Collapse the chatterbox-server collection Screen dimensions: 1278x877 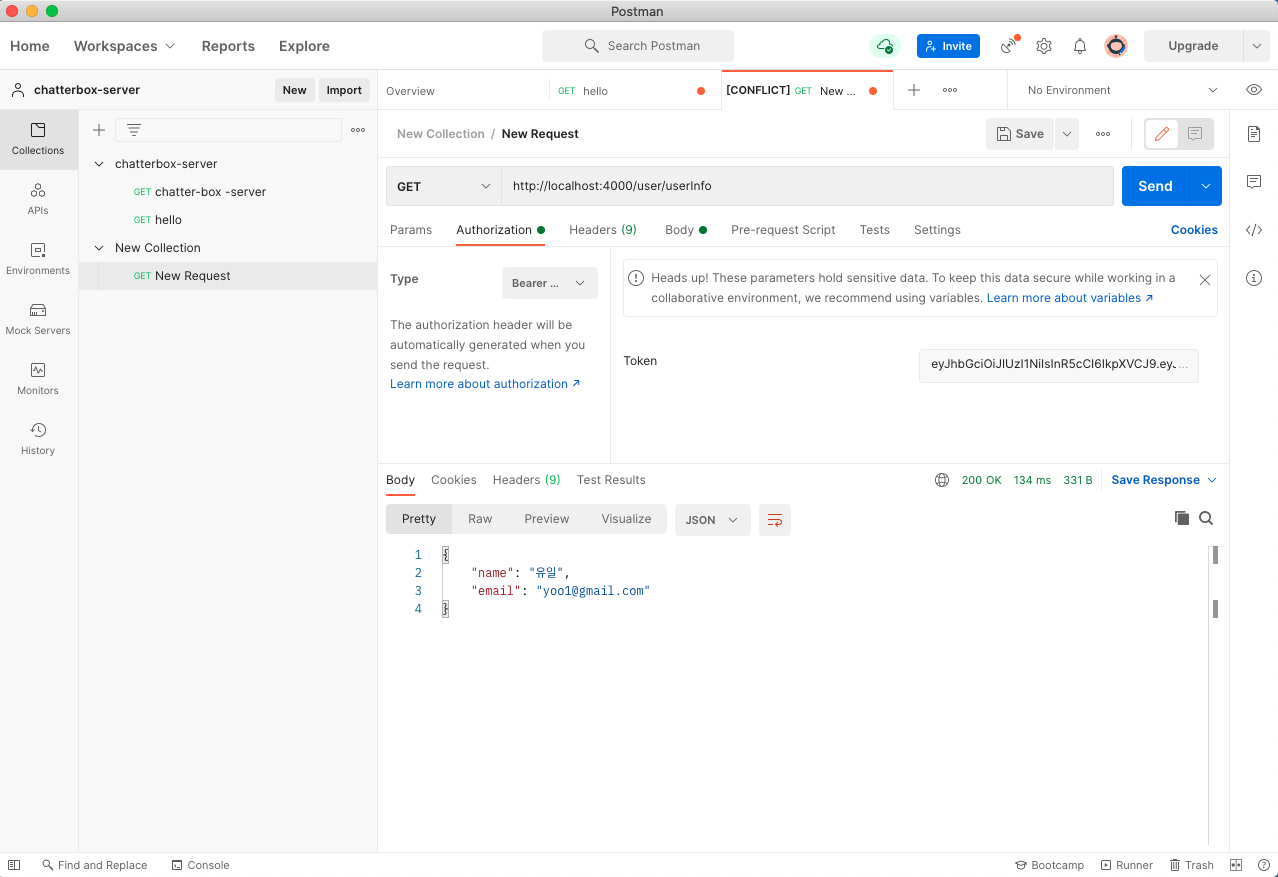[x=99, y=164]
